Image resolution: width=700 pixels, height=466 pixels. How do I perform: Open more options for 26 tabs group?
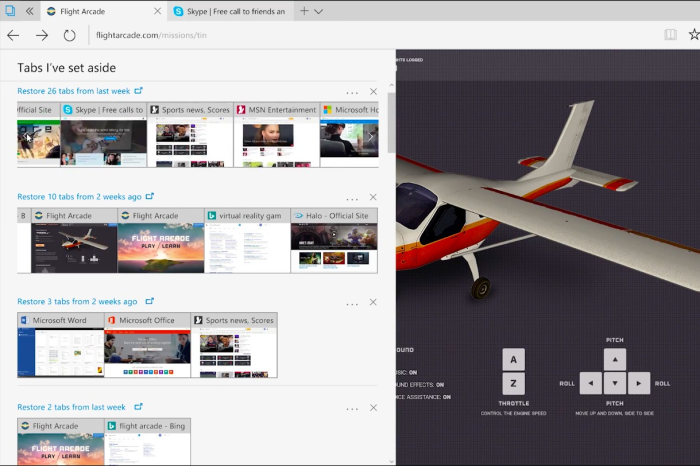click(x=352, y=92)
